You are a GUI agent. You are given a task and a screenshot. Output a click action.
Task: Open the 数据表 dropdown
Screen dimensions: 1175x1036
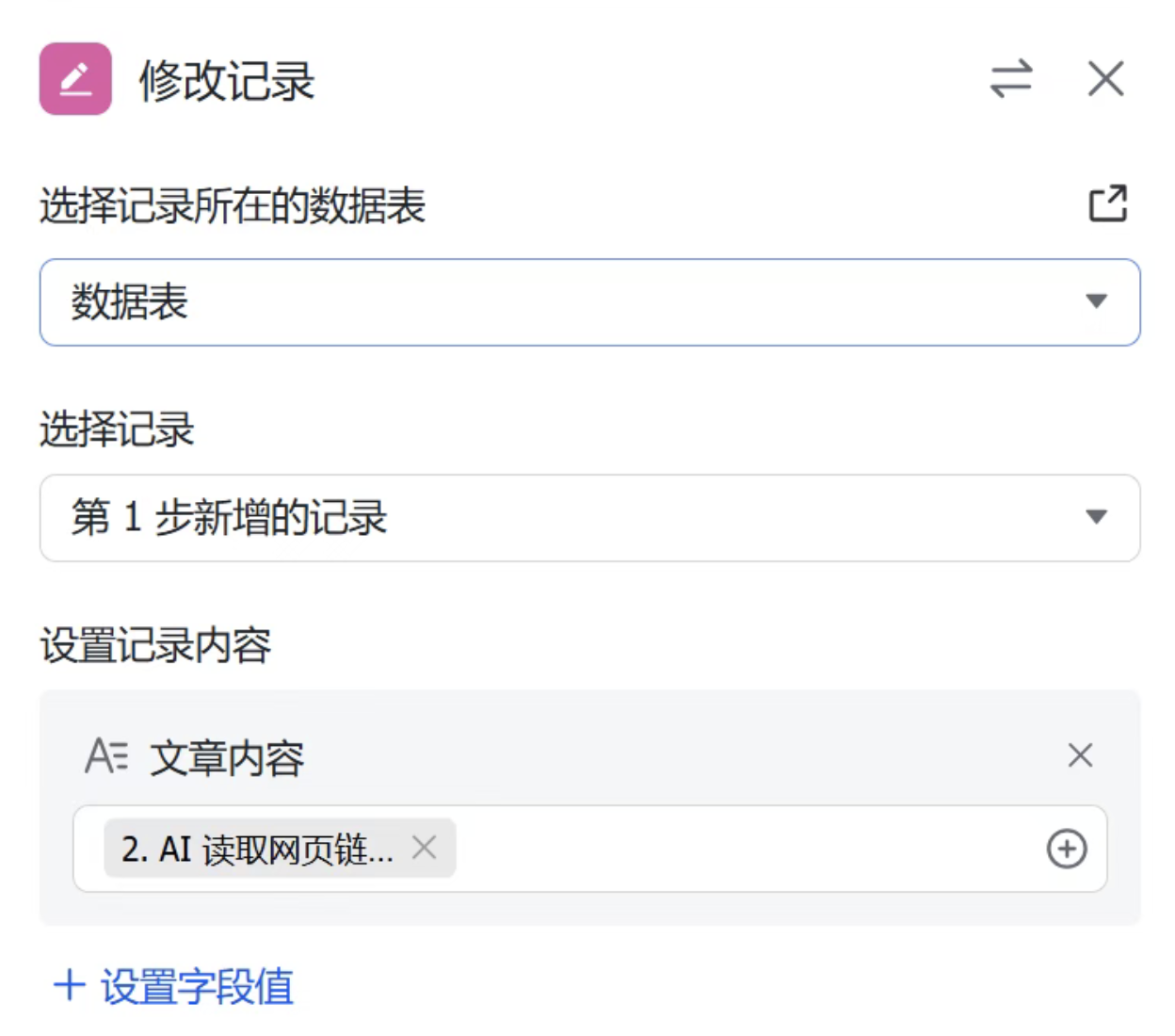565,302
